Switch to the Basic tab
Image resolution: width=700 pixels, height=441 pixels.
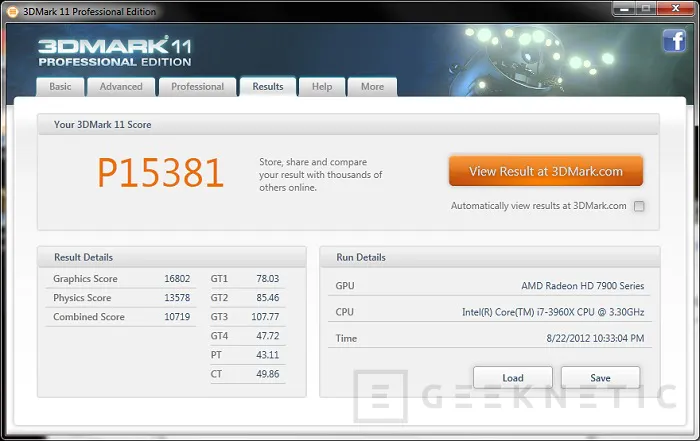click(x=60, y=87)
